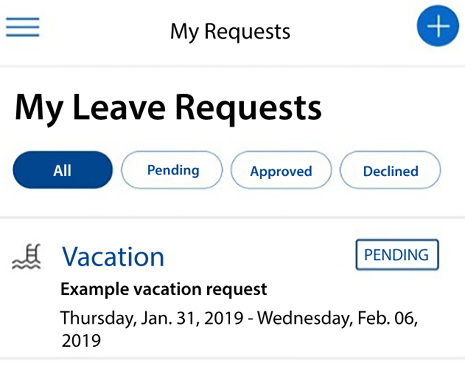
Task: Open the Vacation request title link
Action: pyautogui.click(x=113, y=256)
